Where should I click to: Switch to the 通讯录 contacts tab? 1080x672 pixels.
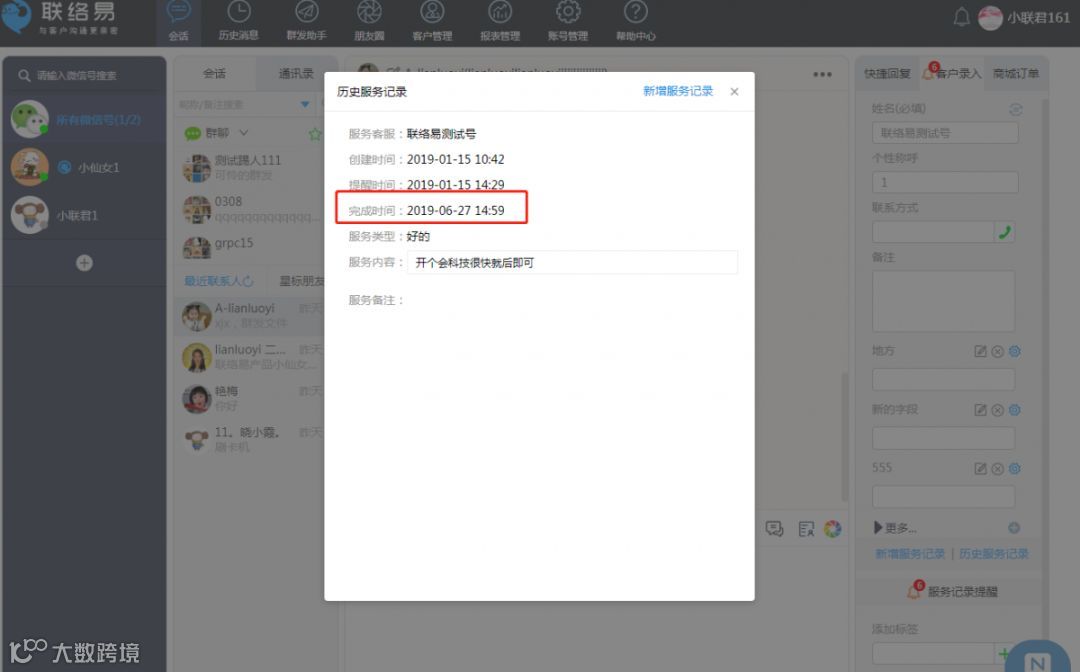(x=295, y=73)
